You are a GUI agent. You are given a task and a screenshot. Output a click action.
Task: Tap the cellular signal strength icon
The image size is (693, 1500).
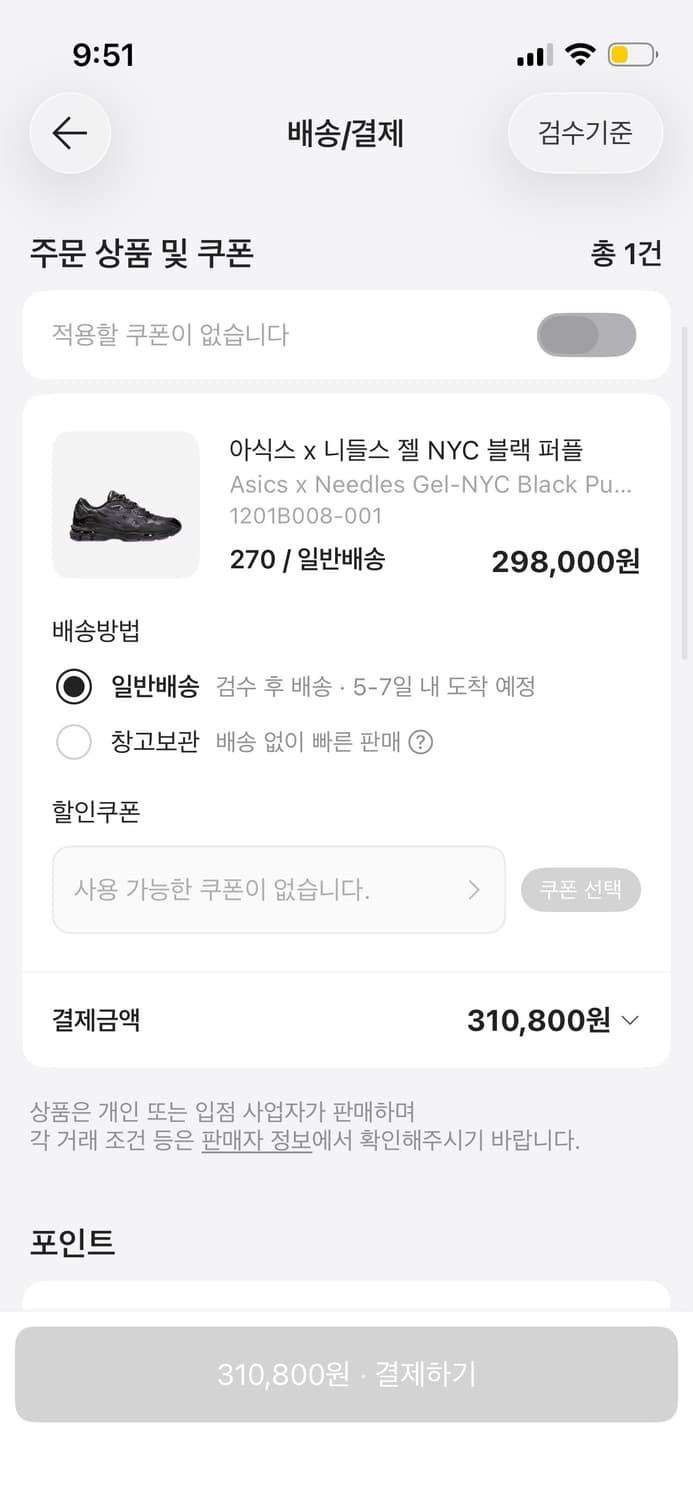point(531,55)
